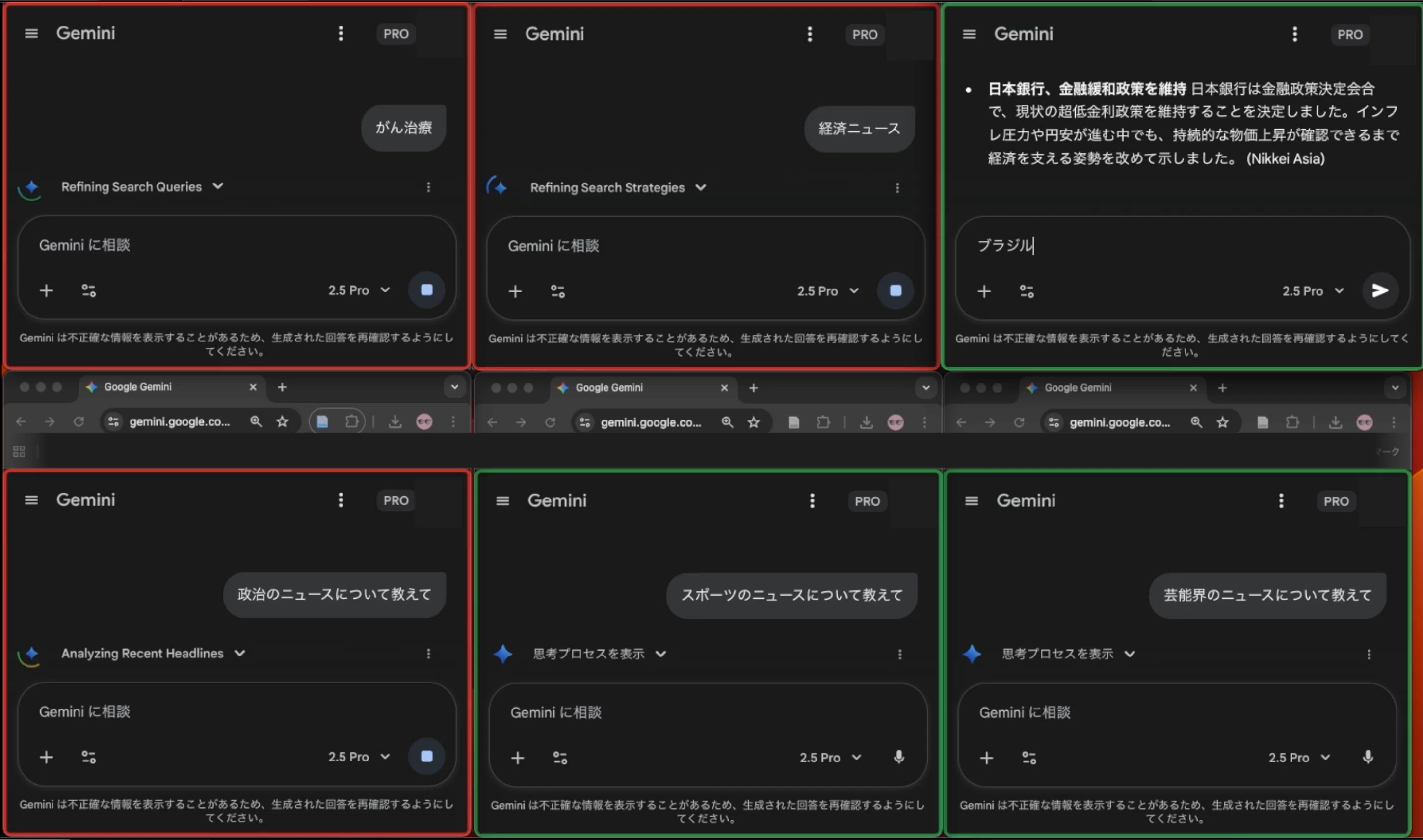Open a new tab in the browser above 政治のニュース

pos(282,387)
